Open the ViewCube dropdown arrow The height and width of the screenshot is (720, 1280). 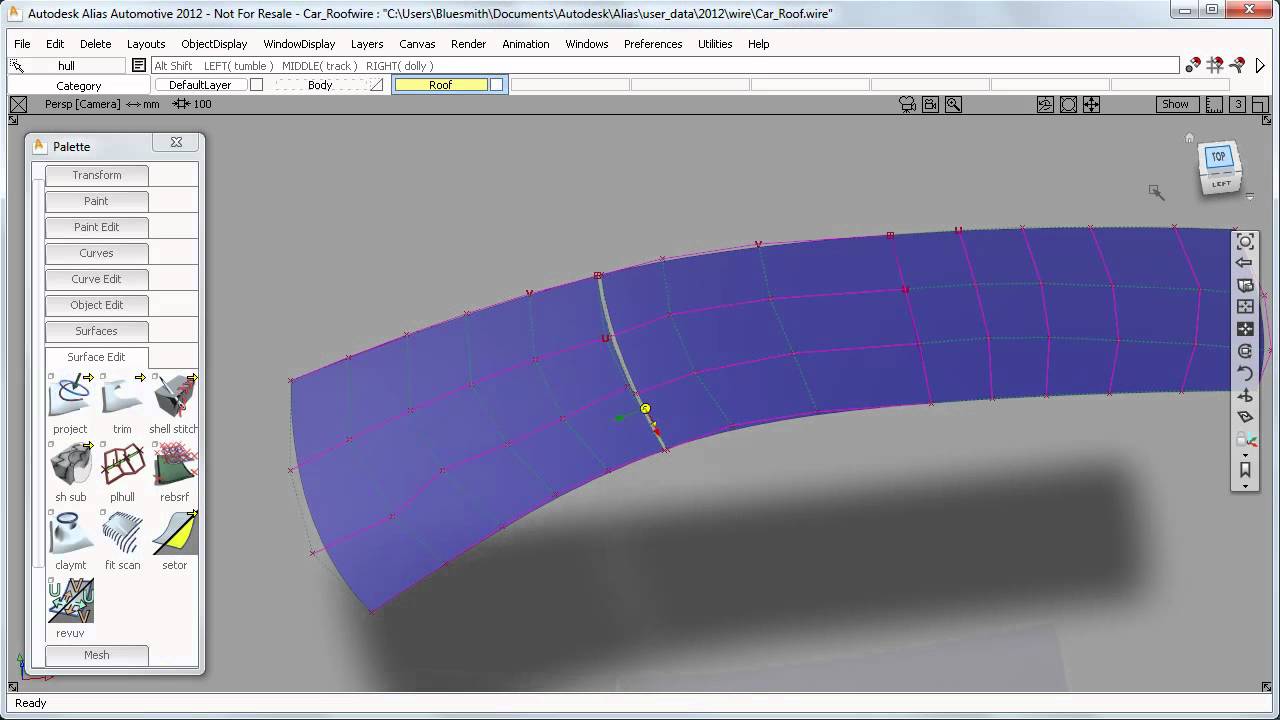tap(1249, 197)
